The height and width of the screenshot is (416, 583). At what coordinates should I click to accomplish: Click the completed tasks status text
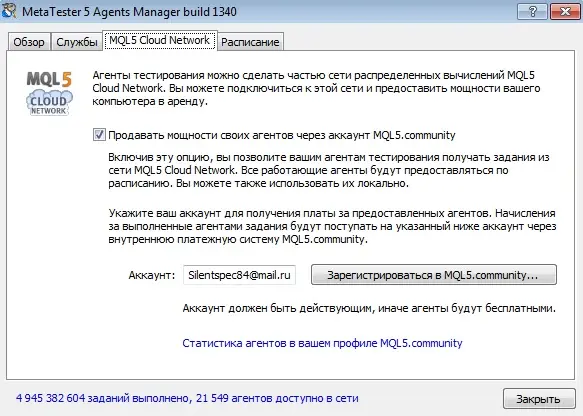pos(187,398)
